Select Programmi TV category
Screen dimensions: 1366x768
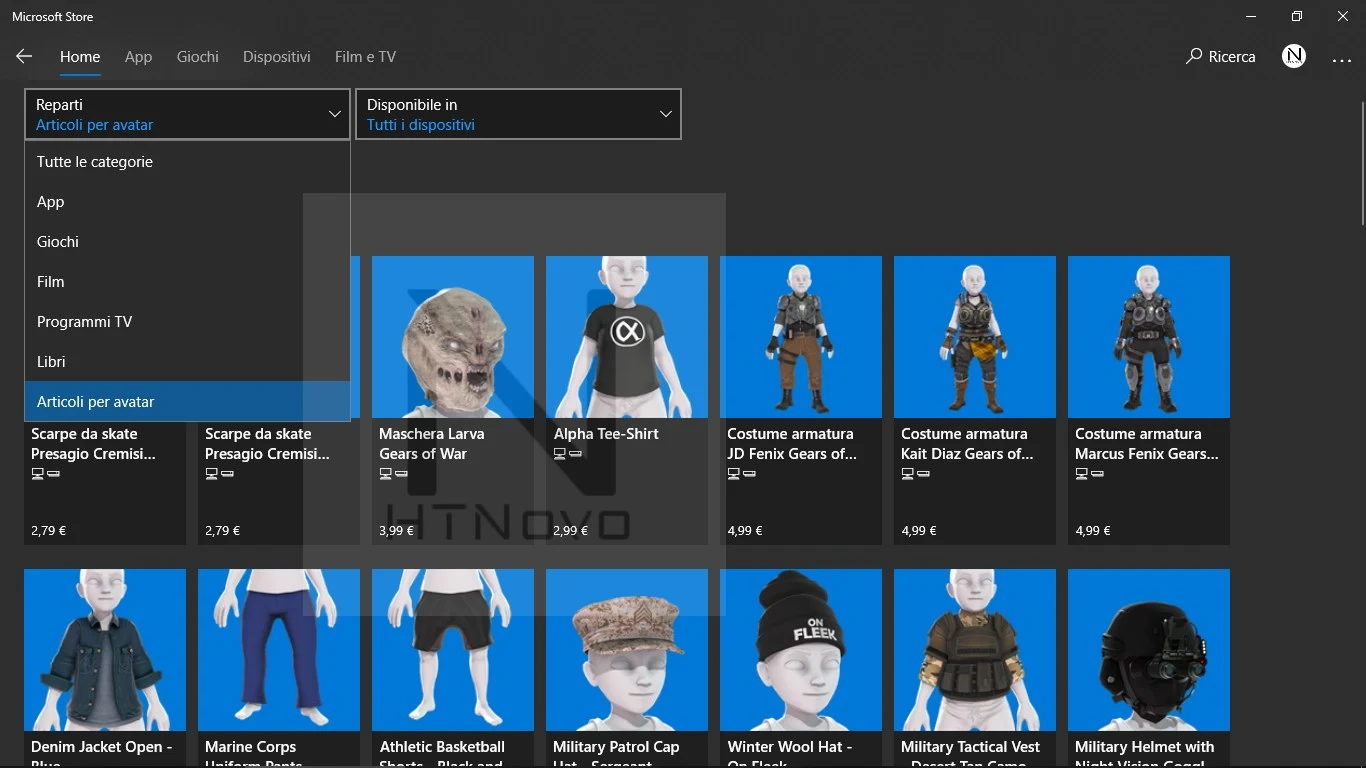click(x=187, y=322)
